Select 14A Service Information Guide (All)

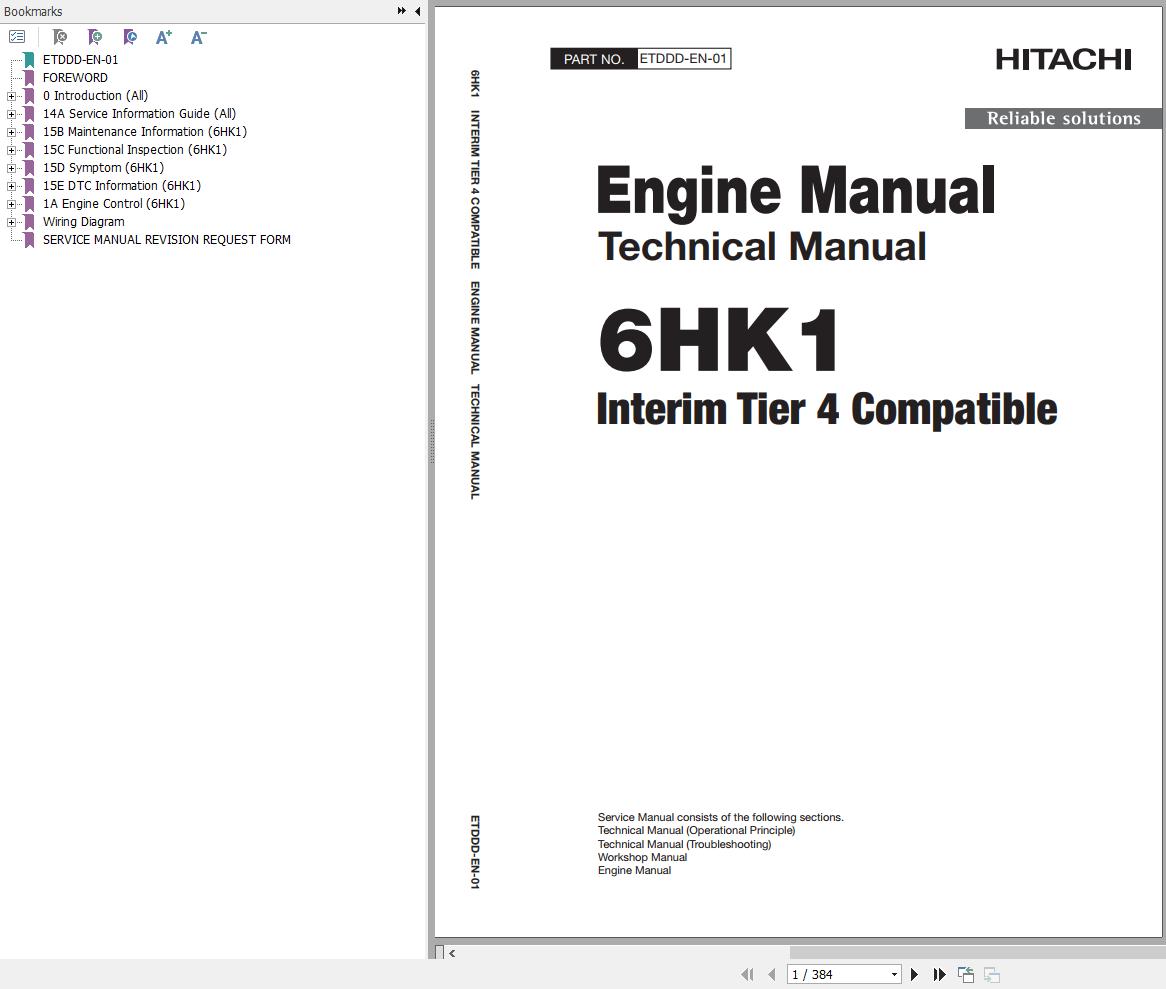139,114
